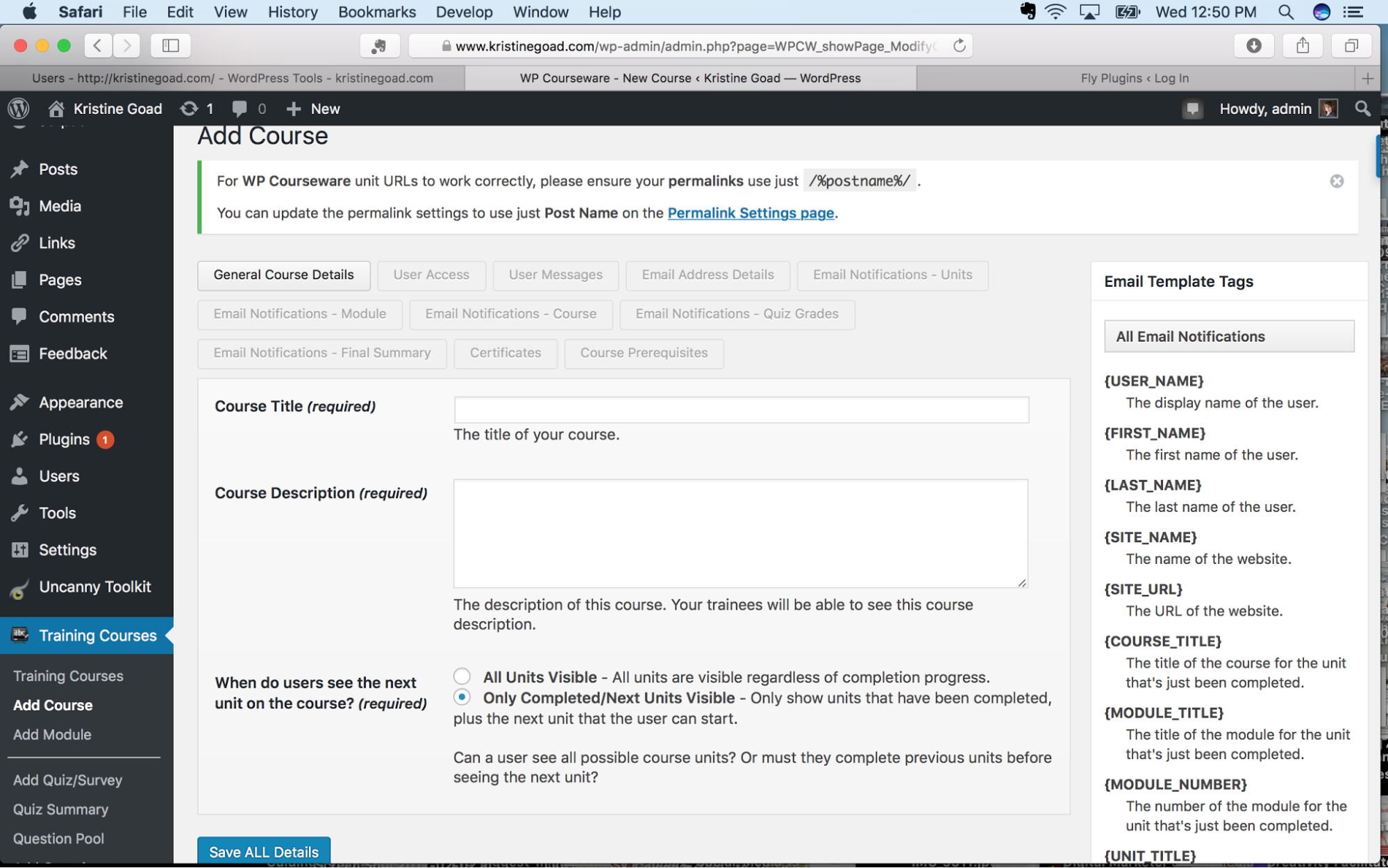The height and width of the screenshot is (868, 1388).
Task: Click the Training Courses sidebar icon
Action: (19, 635)
